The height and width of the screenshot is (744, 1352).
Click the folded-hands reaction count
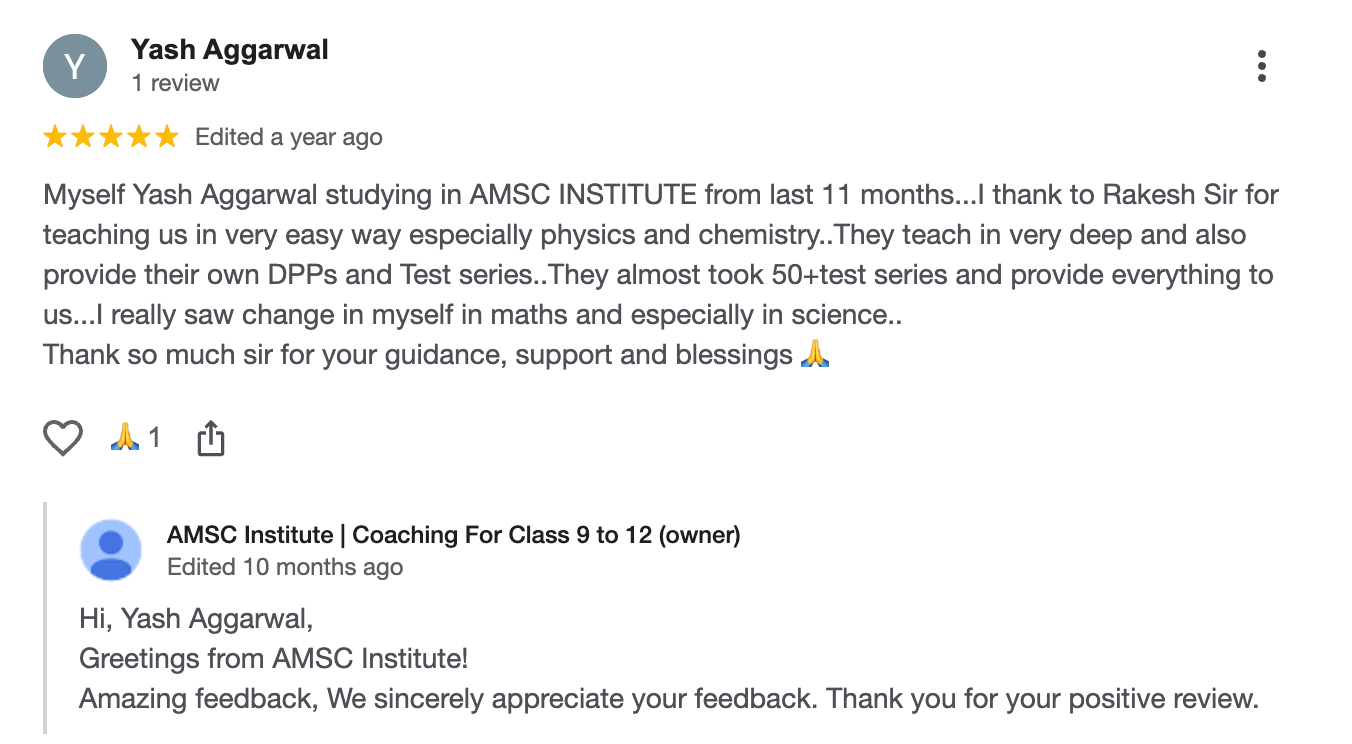click(135, 438)
